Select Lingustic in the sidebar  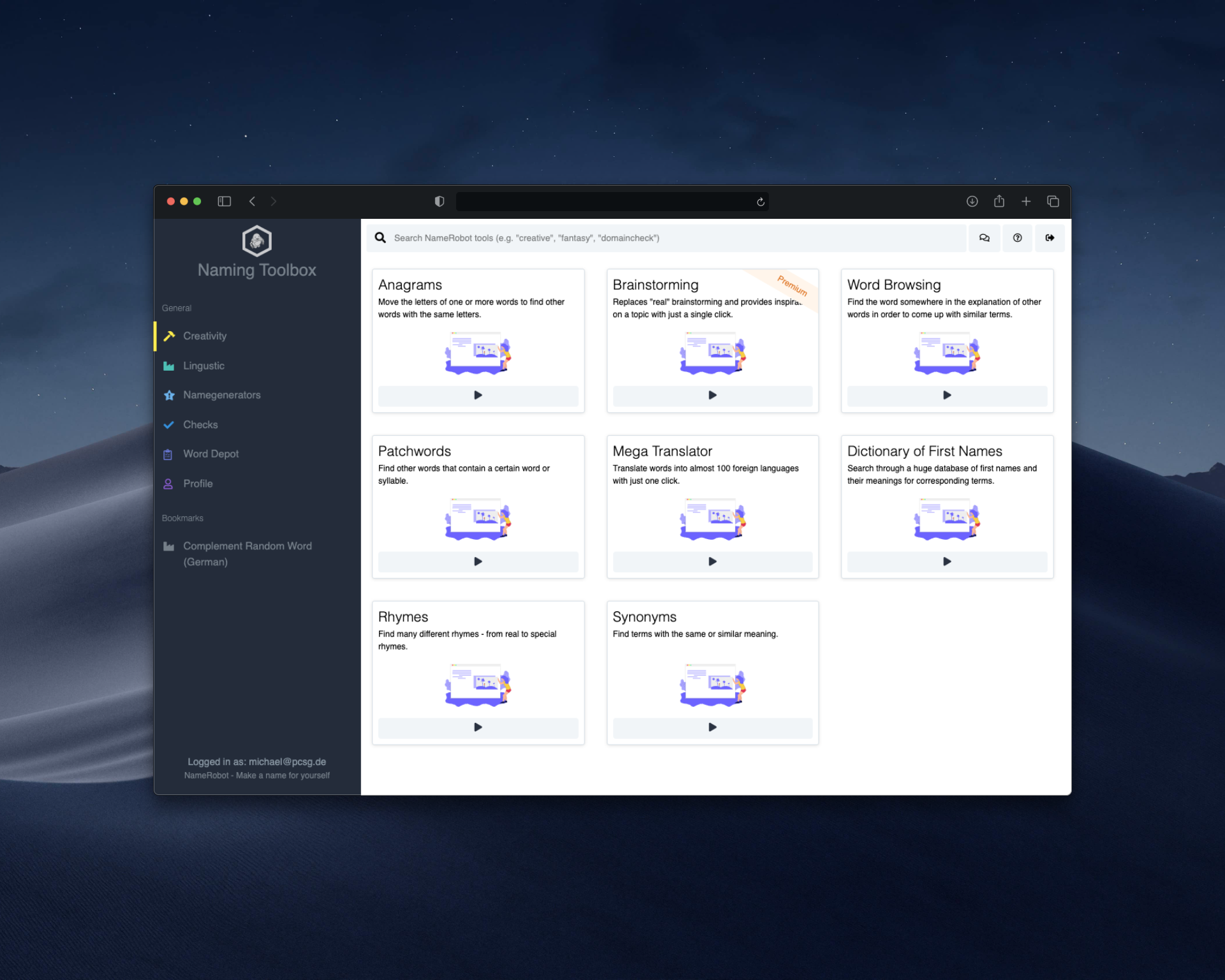[x=204, y=366]
